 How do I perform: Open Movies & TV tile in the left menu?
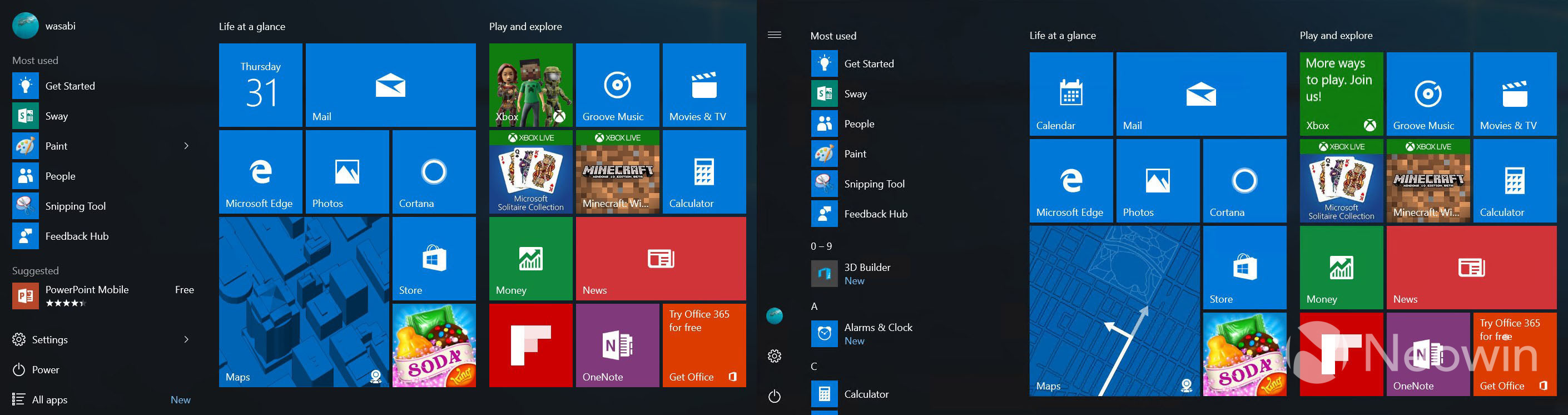(x=704, y=85)
